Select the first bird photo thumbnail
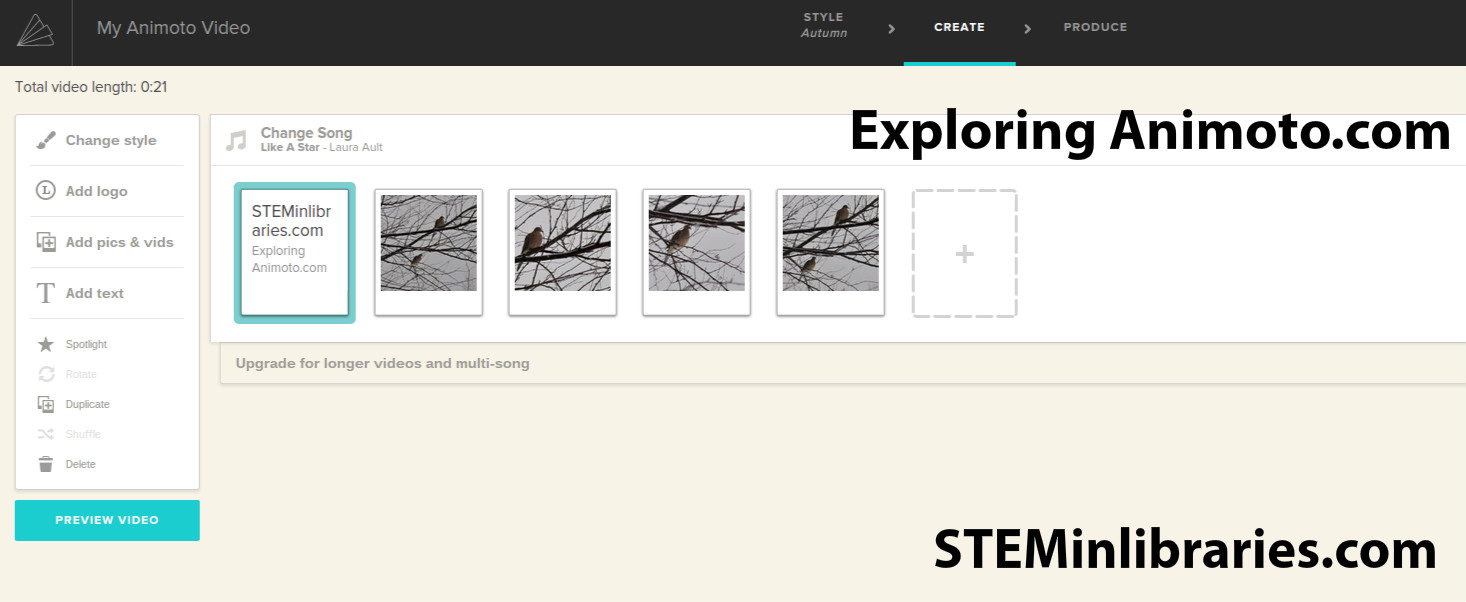1466x602 pixels. tap(429, 252)
